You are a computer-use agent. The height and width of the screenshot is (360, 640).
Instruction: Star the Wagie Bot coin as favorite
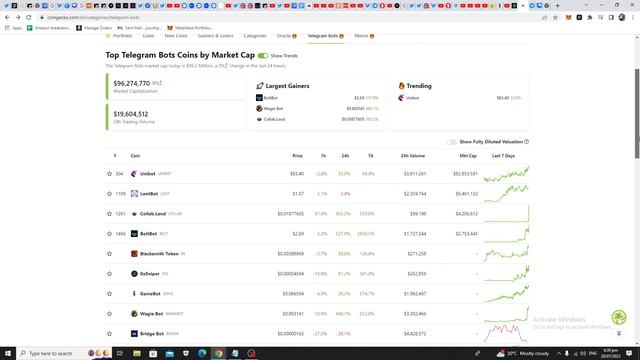[x=109, y=313]
